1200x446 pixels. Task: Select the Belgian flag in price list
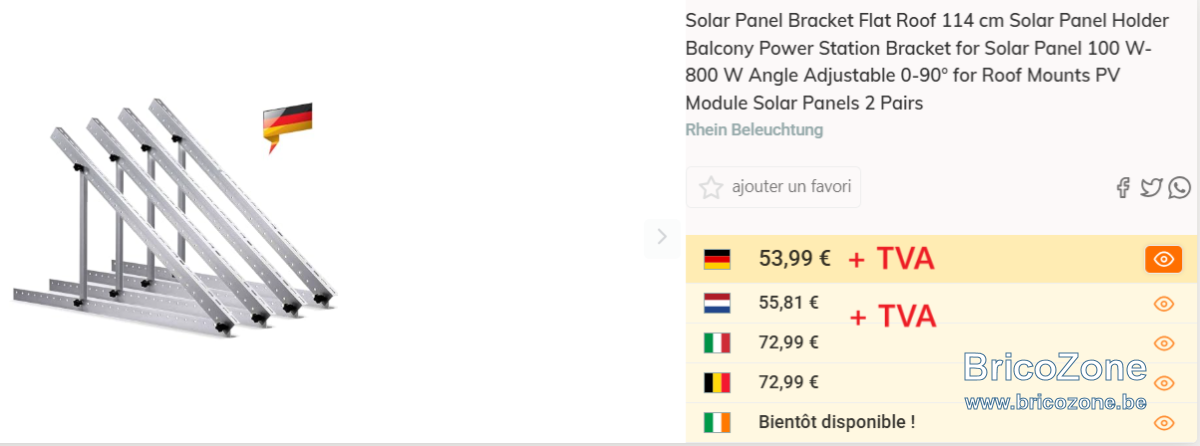pos(717,382)
